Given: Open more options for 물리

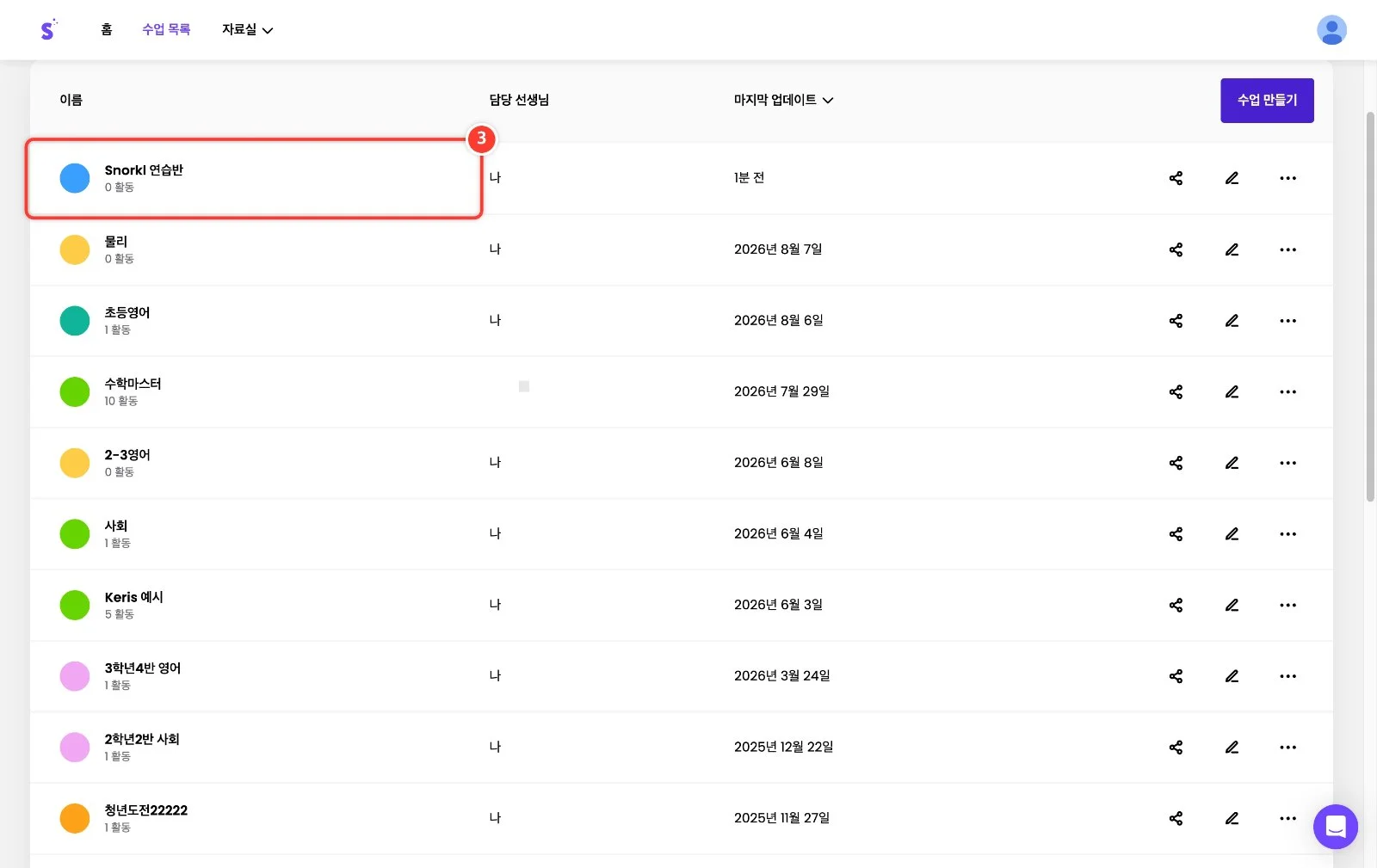Looking at the screenshot, I should 1287,249.
